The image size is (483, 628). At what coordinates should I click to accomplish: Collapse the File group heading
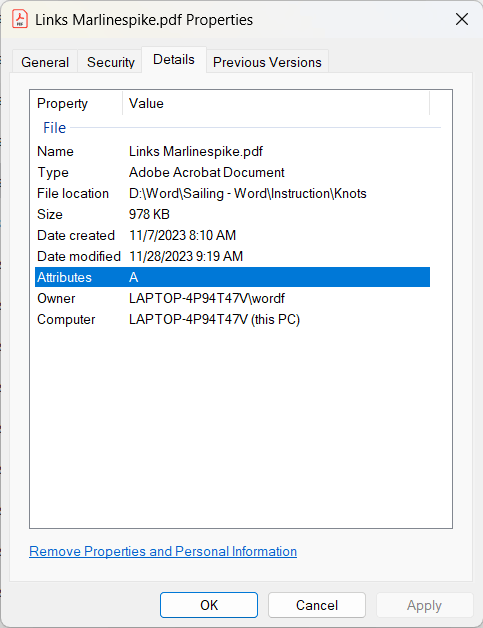pos(54,128)
